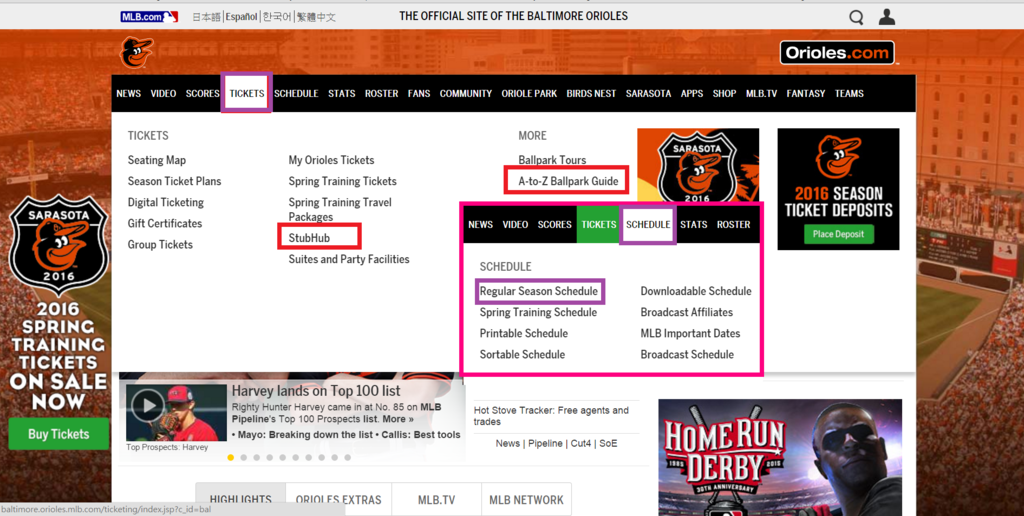Open Digital Ticketing link
Viewport: 1024px width, 516px height.
click(x=166, y=202)
